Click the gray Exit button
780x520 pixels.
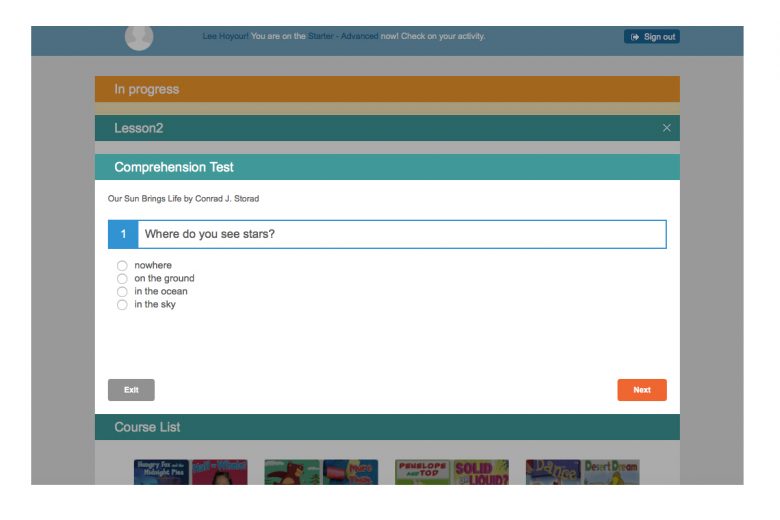[x=131, y=390]
